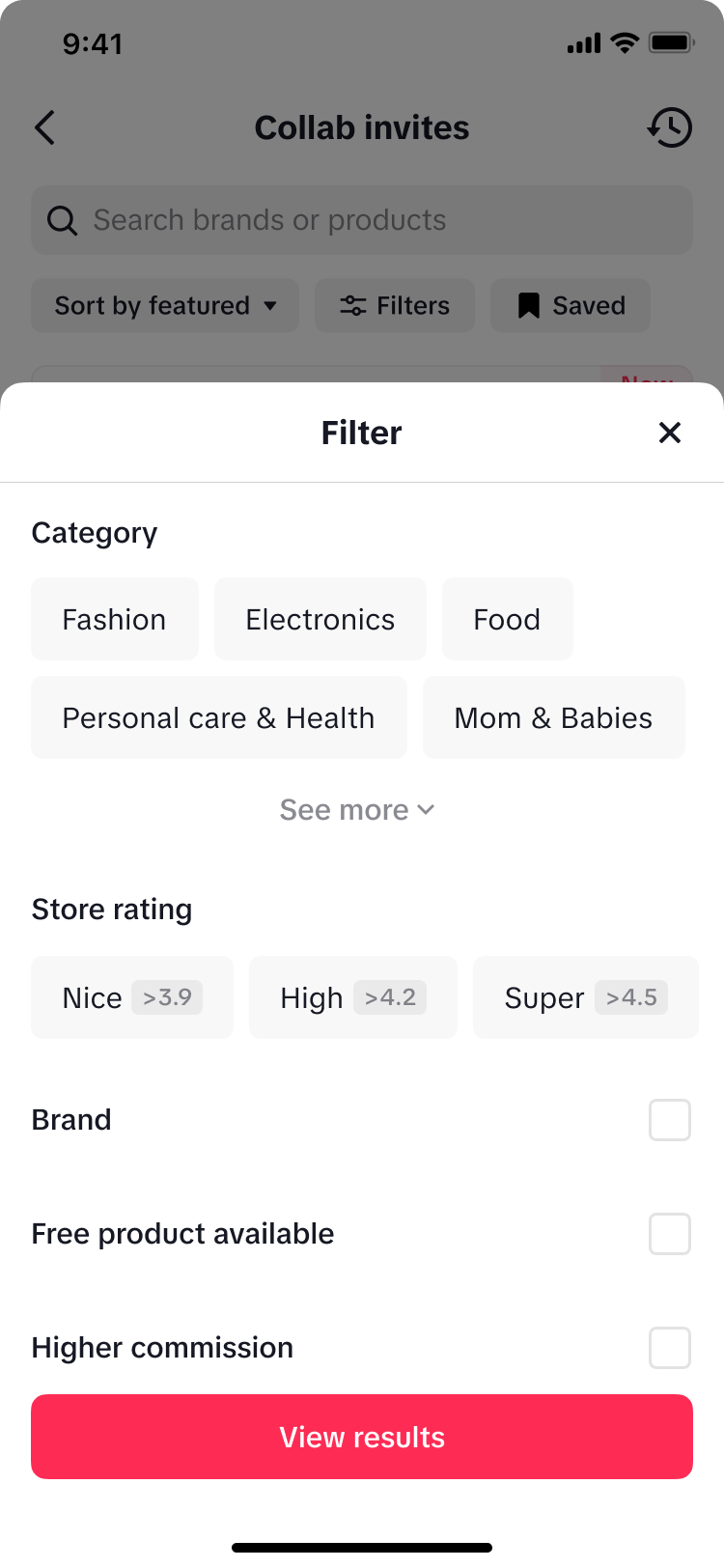Pick the Food category chip
Image resolution: width=724 pixels, height=1568 pixels.
508,620
